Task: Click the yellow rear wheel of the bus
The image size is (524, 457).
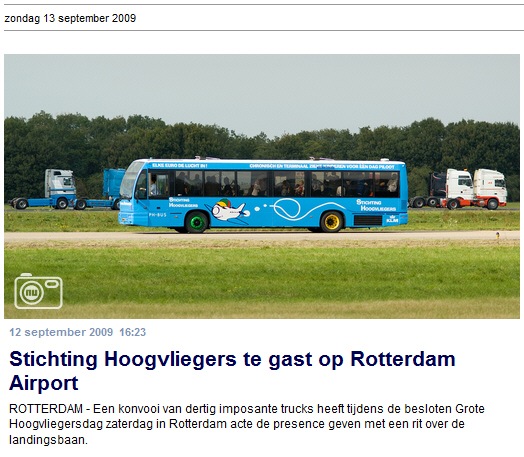Action: pyautogui.click(x=332, y=222)
